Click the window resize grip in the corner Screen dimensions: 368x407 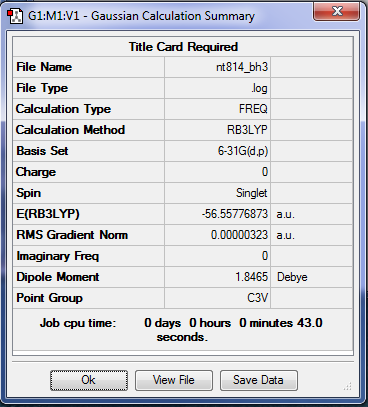point(348,386)
